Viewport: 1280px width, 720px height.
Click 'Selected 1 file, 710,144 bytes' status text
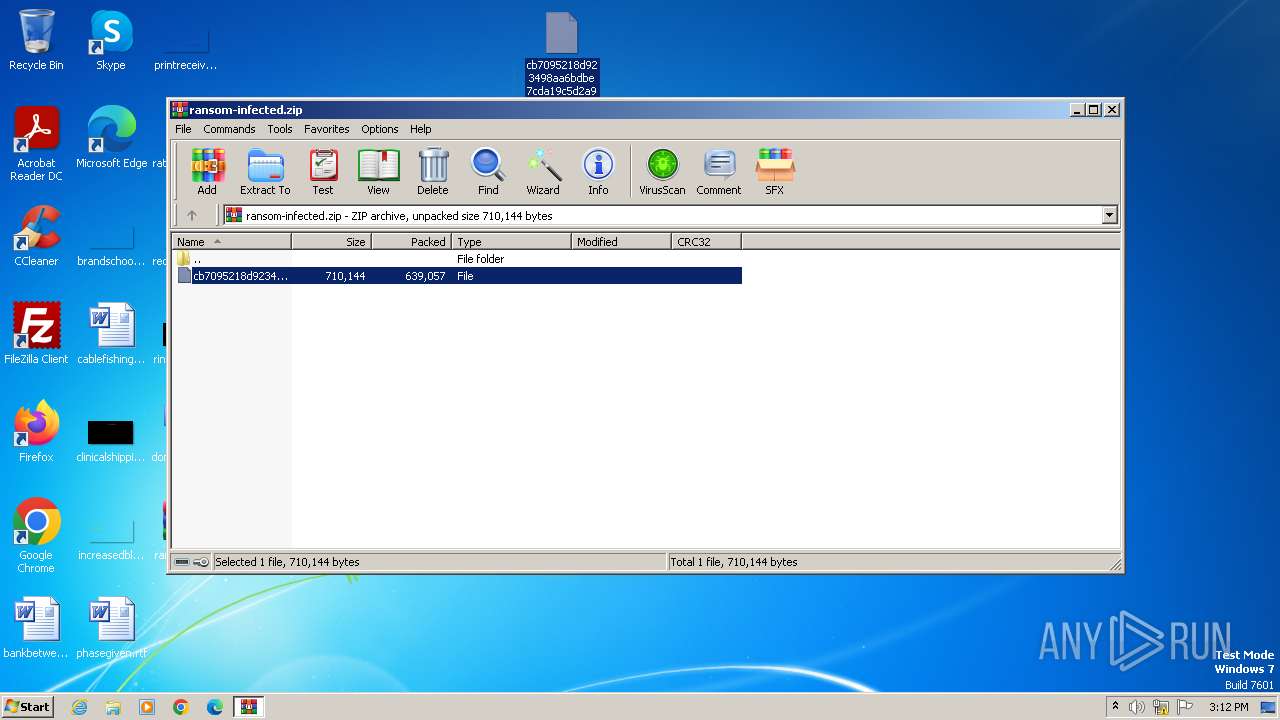coord(287,562)
